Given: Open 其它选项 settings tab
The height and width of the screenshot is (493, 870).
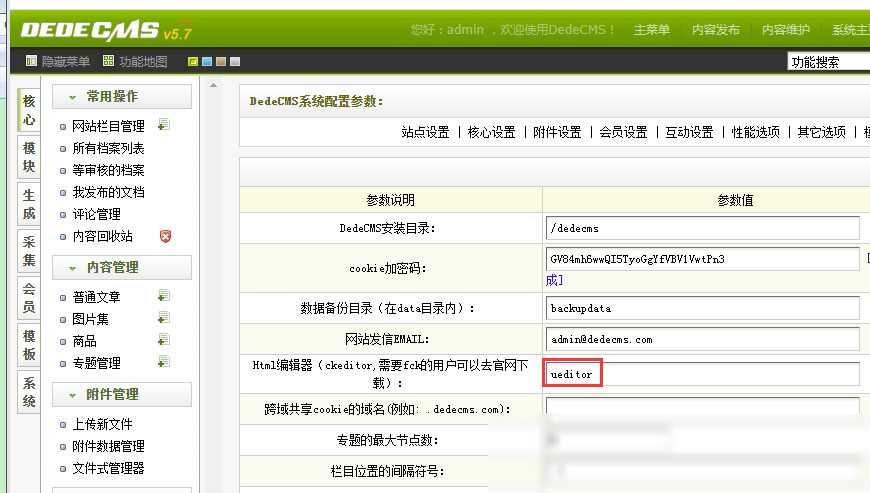Looking at the screenshot, I should click(821, 132).
